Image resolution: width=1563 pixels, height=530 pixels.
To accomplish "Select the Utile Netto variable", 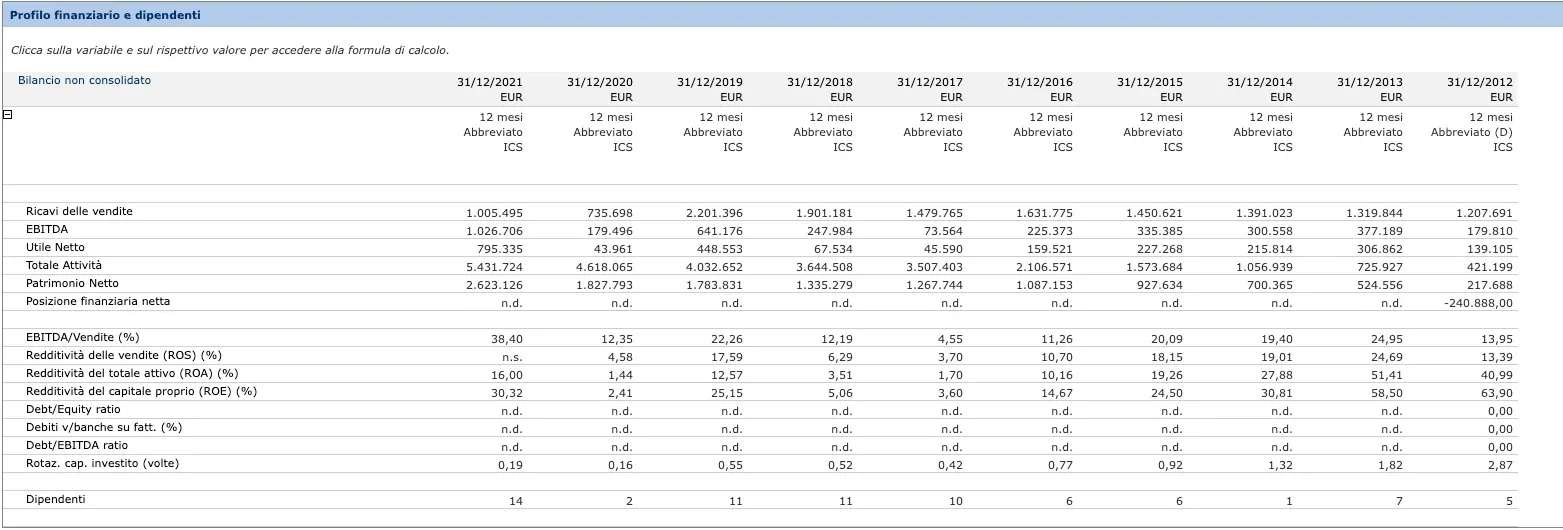I will 55,248.
